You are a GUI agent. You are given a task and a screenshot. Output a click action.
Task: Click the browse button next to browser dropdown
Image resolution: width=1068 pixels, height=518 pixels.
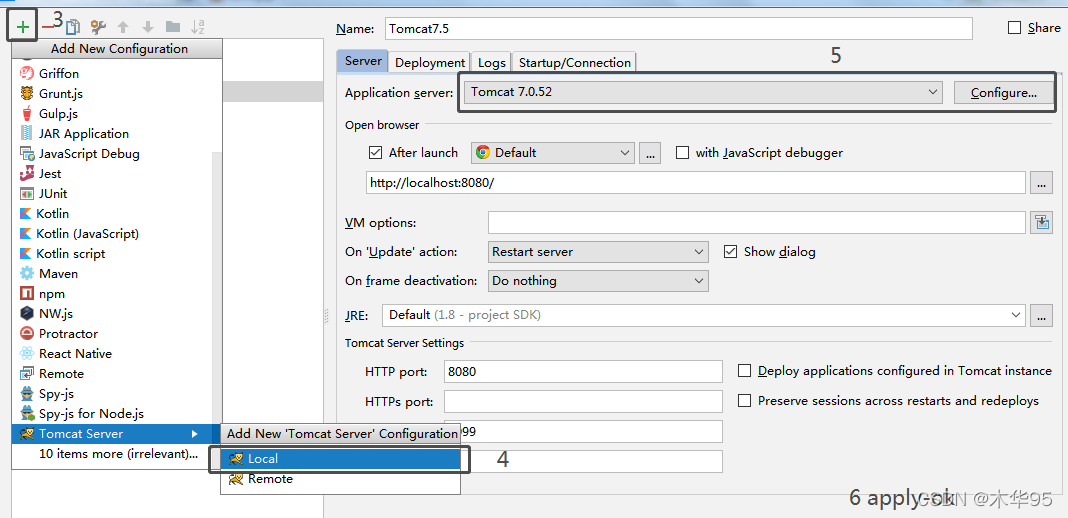649,152
